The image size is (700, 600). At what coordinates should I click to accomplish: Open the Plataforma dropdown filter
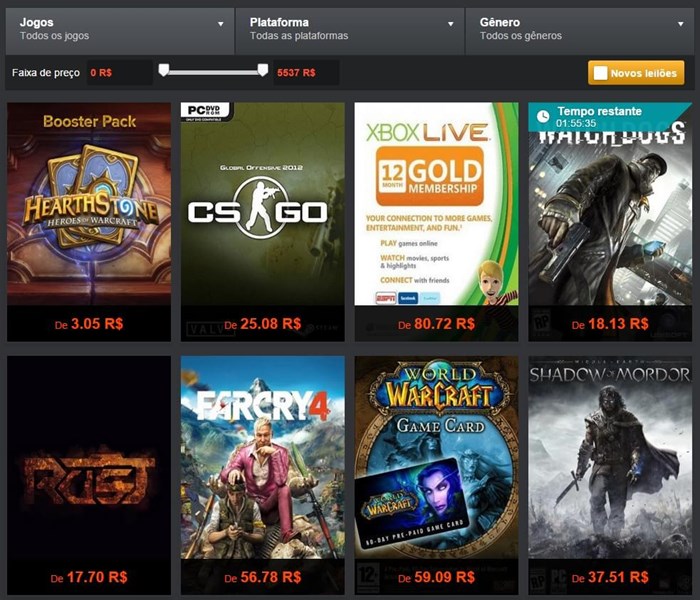click(x=350, y=30)
